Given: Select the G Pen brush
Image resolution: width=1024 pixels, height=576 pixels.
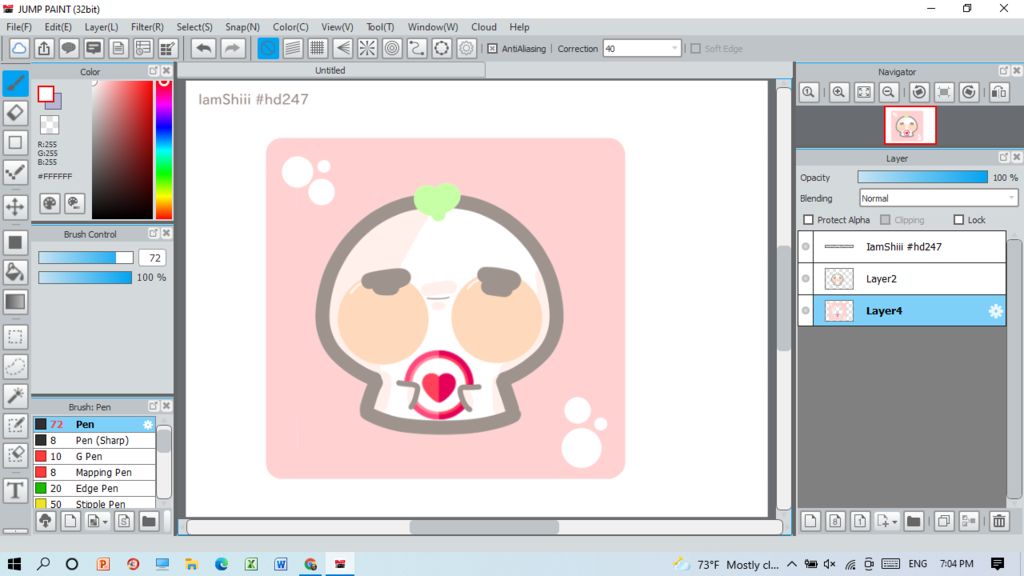Looking at the screenshot, I should pos(95,456).
